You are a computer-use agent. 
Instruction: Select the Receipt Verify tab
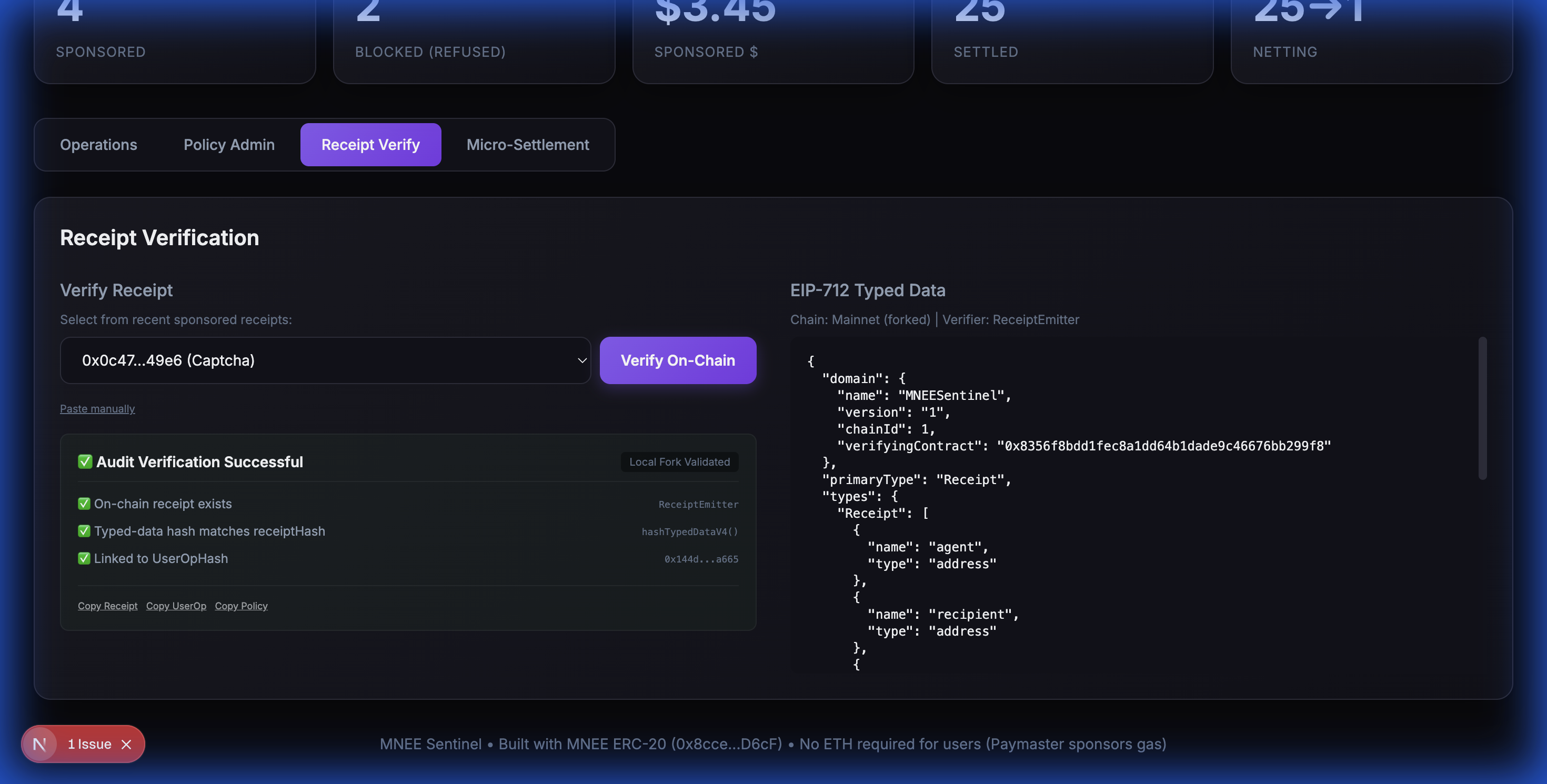[370, 145]
